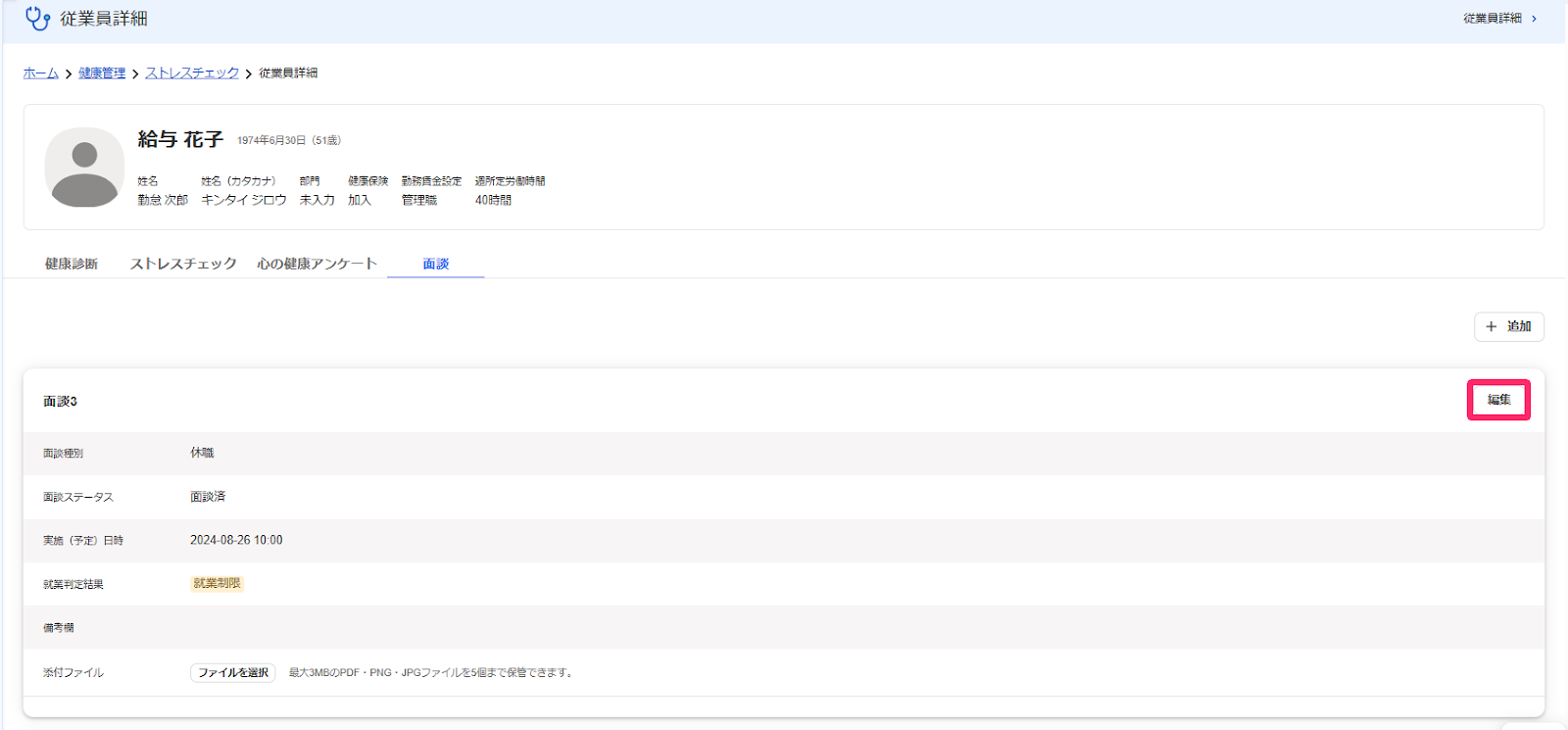Open the ストレスチェック breadcrumb link
This screenshot has height=730, width=1568.
pyautogui.click(x=192, y=73)
